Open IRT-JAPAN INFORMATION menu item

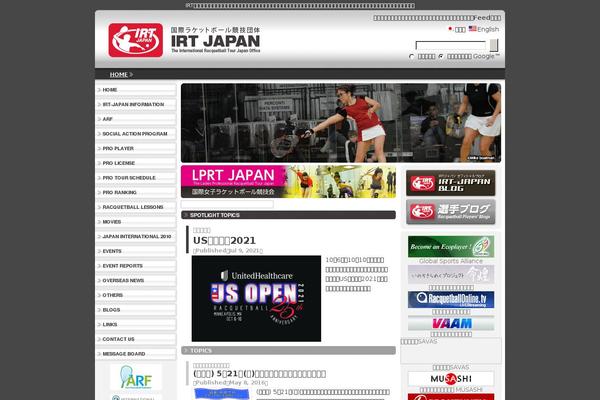pos(136,104)
